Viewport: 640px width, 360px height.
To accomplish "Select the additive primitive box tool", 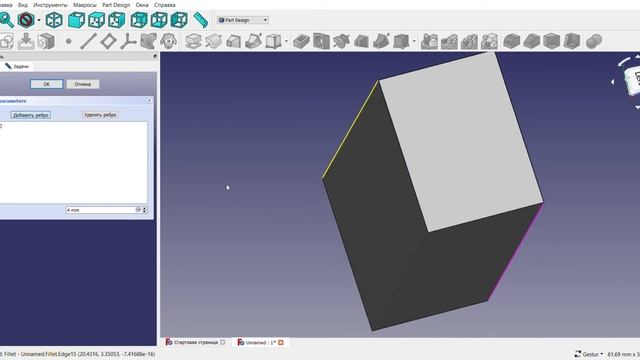I will click(273, 41).
